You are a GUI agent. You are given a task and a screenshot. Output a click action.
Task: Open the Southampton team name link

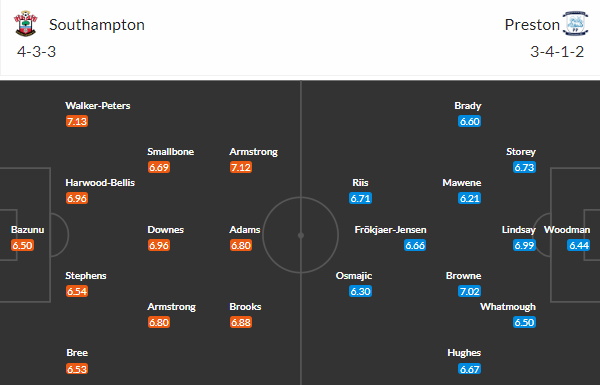click(97, 25)
